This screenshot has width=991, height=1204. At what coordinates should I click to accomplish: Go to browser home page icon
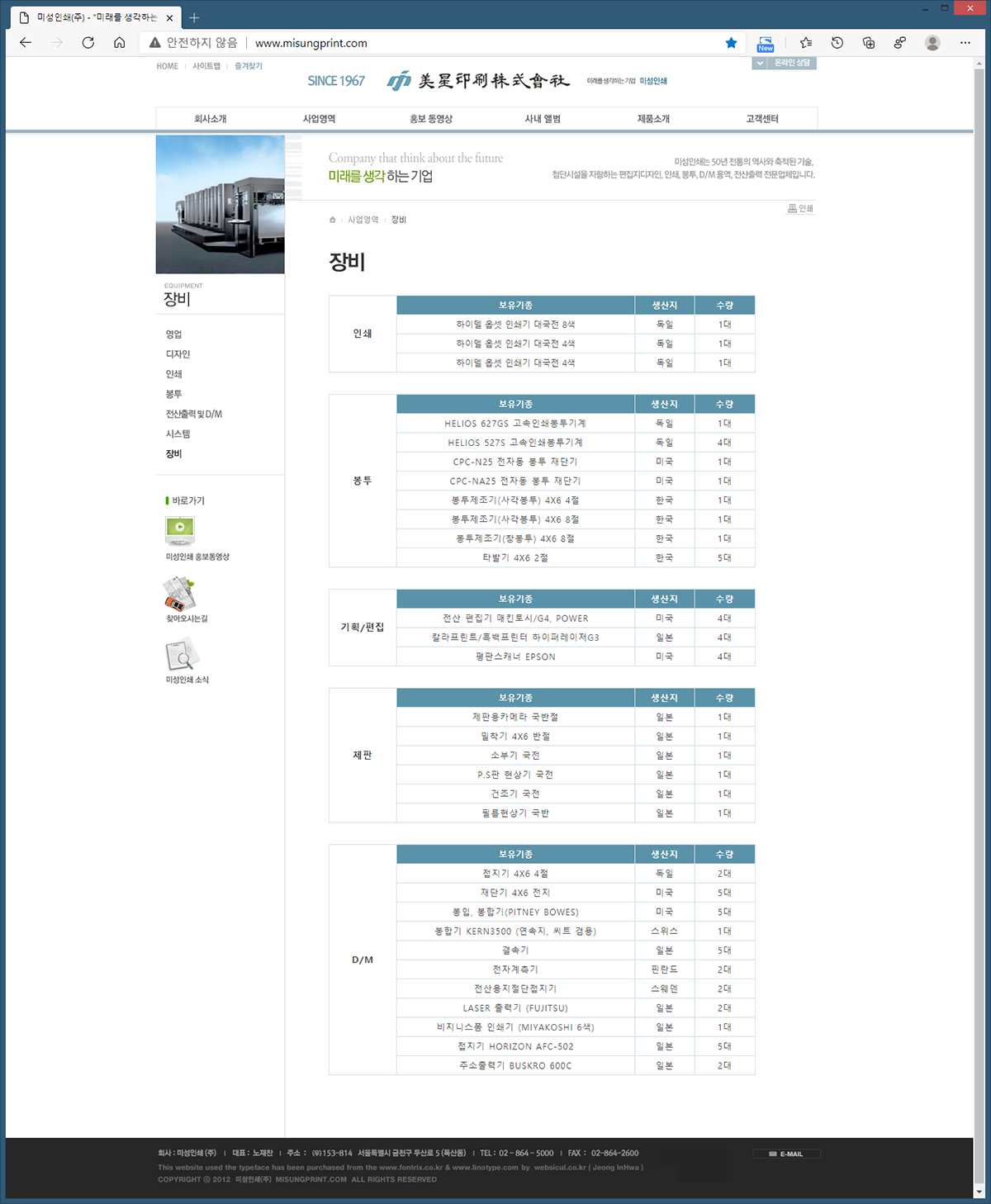click(120, 43)
